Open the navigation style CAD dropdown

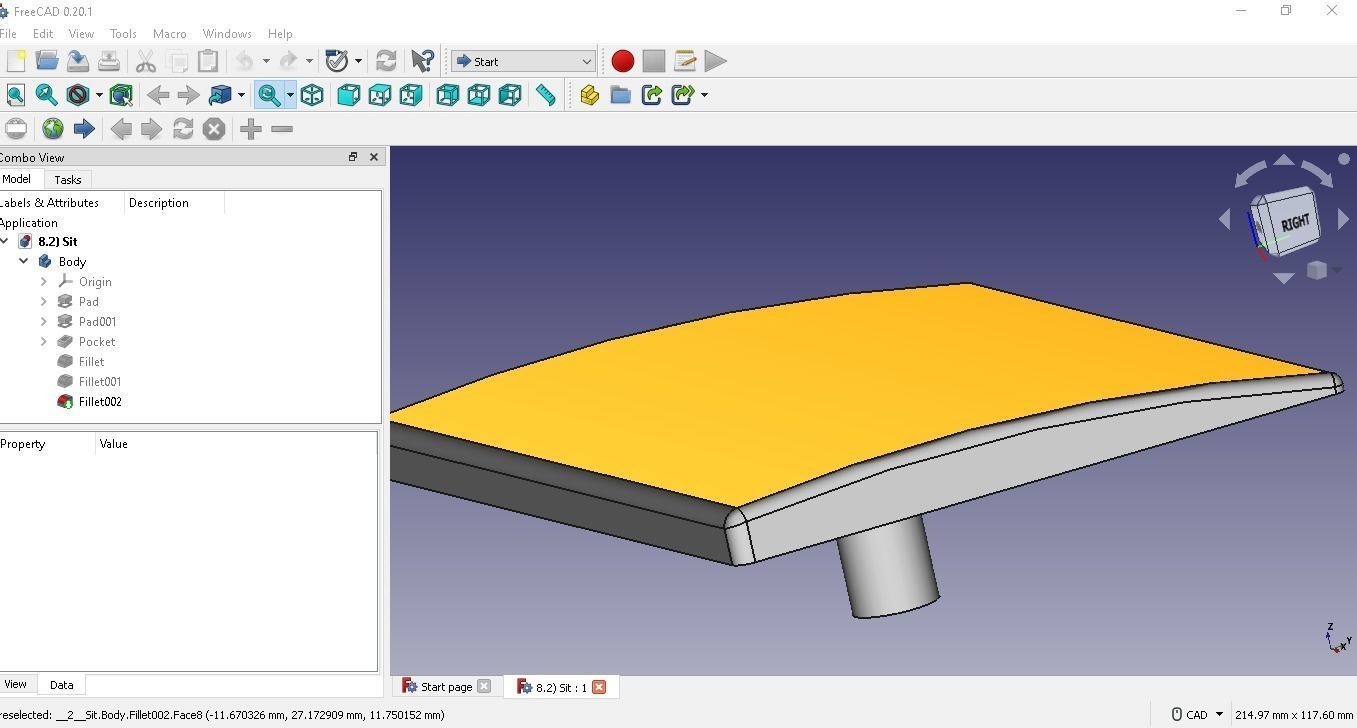pyautogui.click(x=1198, y=715)
